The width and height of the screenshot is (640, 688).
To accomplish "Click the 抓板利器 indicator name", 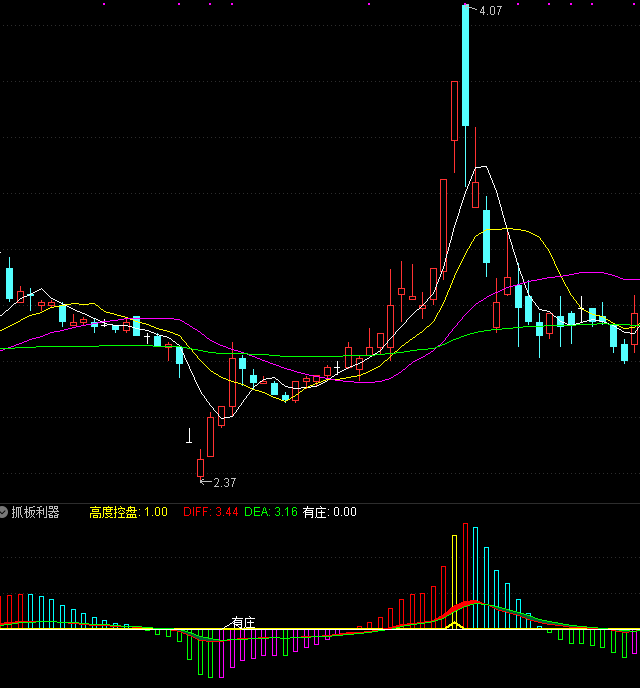I will [x=36, y=512].
